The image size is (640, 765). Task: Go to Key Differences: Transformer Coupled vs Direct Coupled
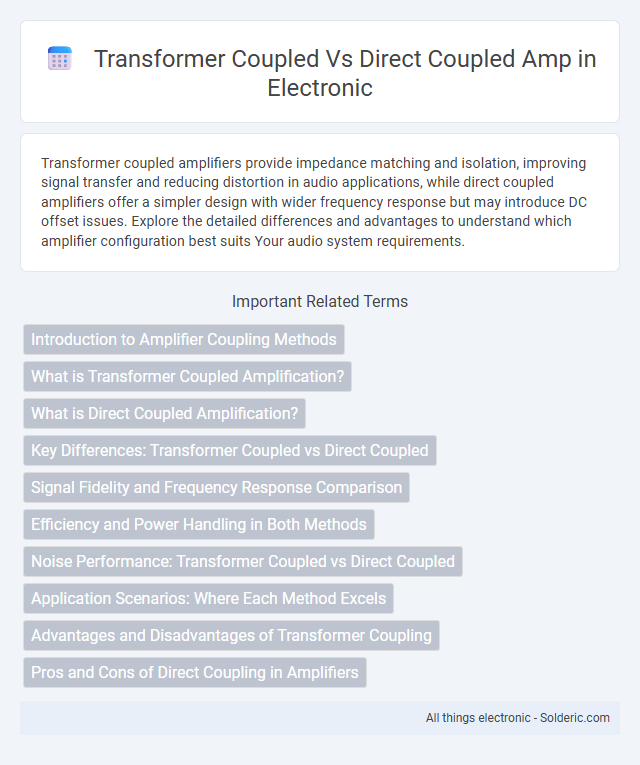tap(230, 450)
